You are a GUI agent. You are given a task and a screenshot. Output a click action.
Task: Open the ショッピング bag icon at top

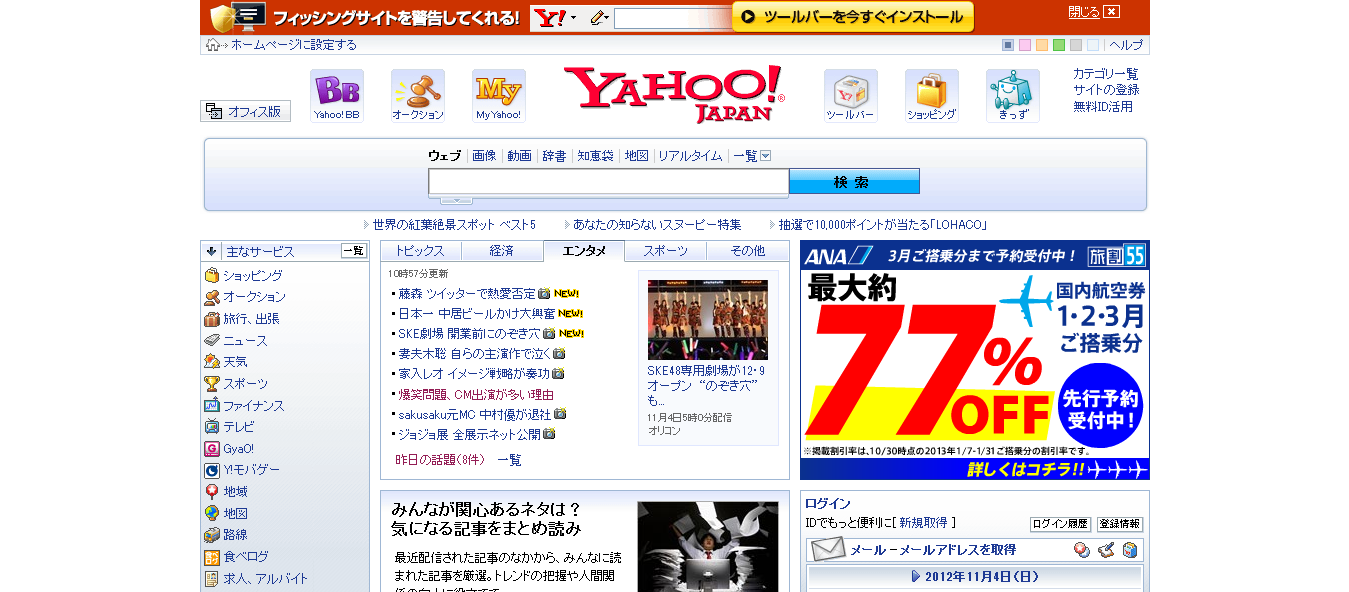click(x=932, y=95)
